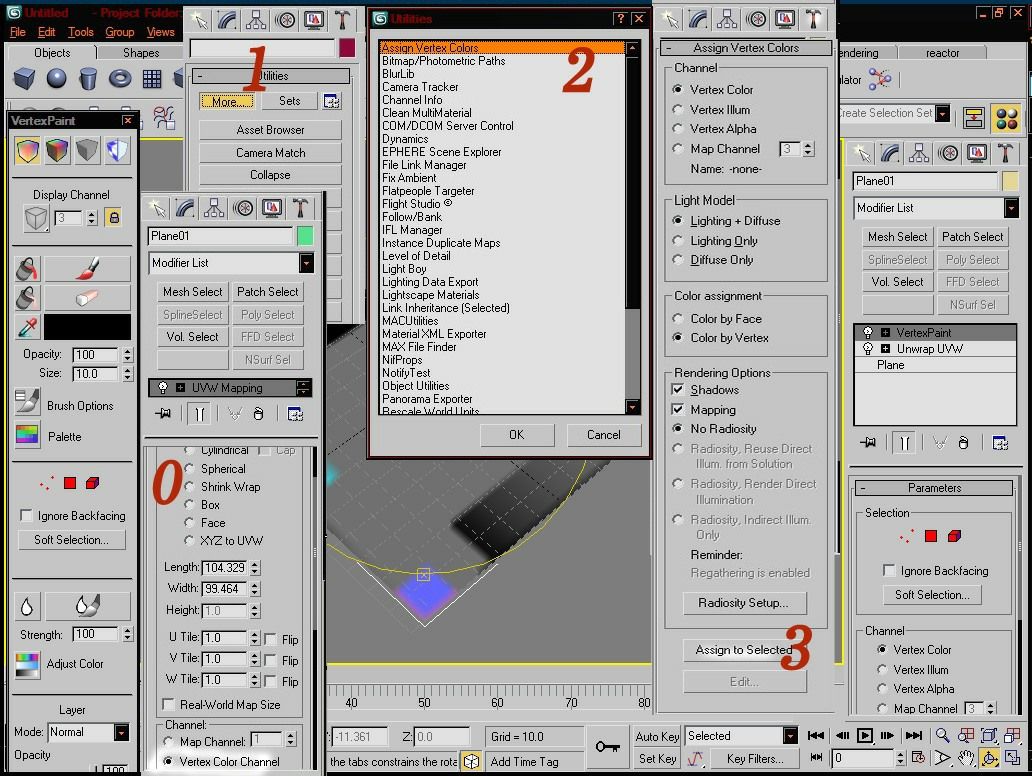The width and height of the screenshot is (1032, 776).
Task: Expand the VertexPaint modifier plus icon
Action: [885, 332]
